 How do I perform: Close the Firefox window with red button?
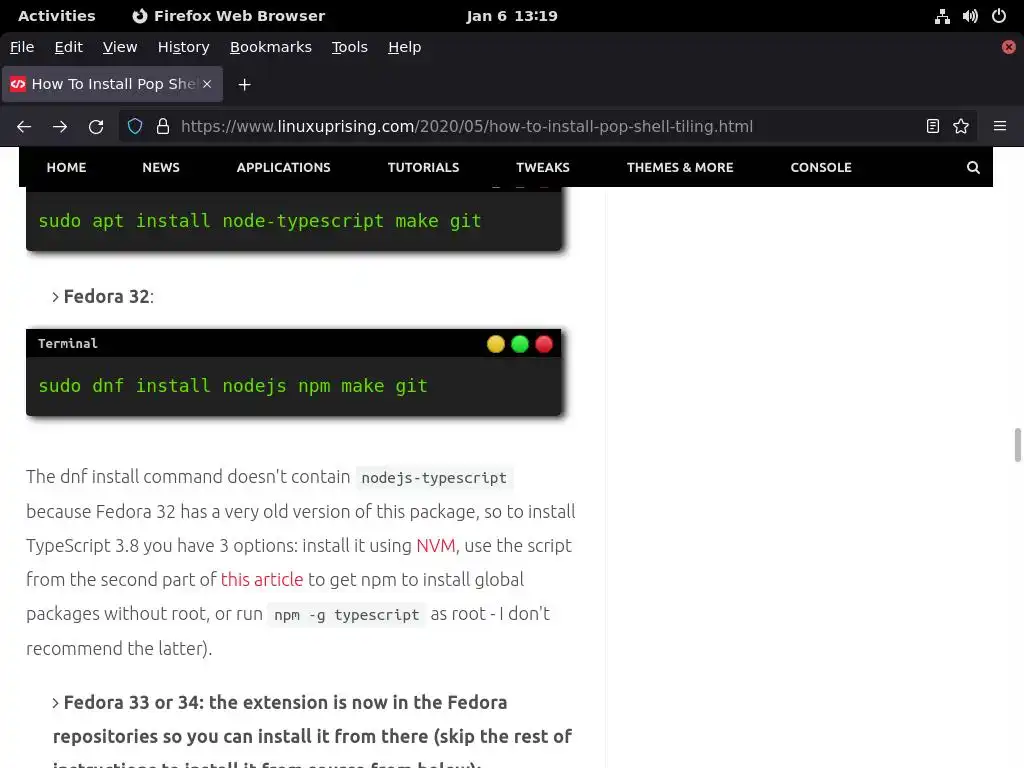pos(1008,47)
